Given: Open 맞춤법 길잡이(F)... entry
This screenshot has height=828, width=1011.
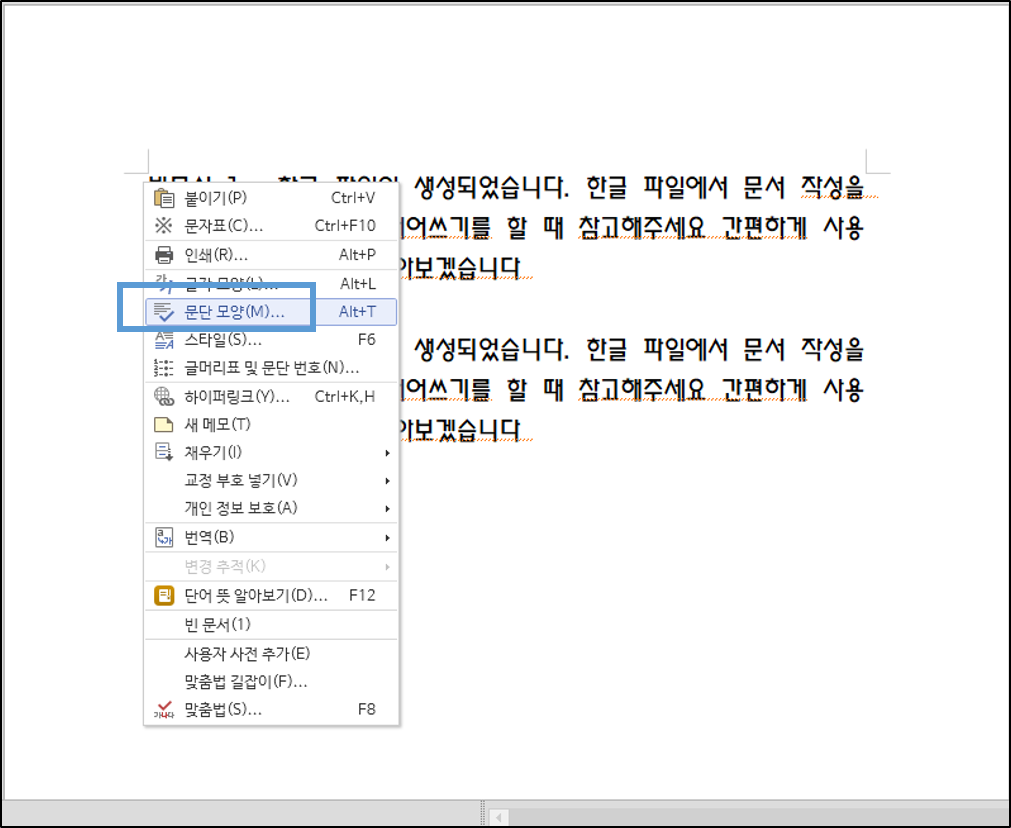Looking at the screenshot, I should pyautogui.click(x=271, y=681).
